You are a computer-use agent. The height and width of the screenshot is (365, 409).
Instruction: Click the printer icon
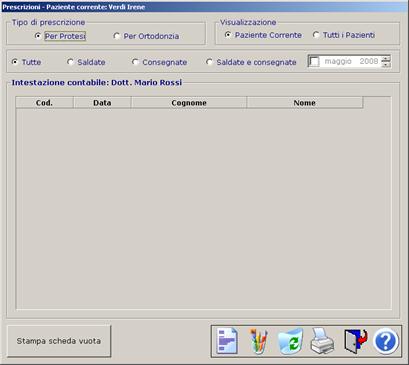click(322, 341)
